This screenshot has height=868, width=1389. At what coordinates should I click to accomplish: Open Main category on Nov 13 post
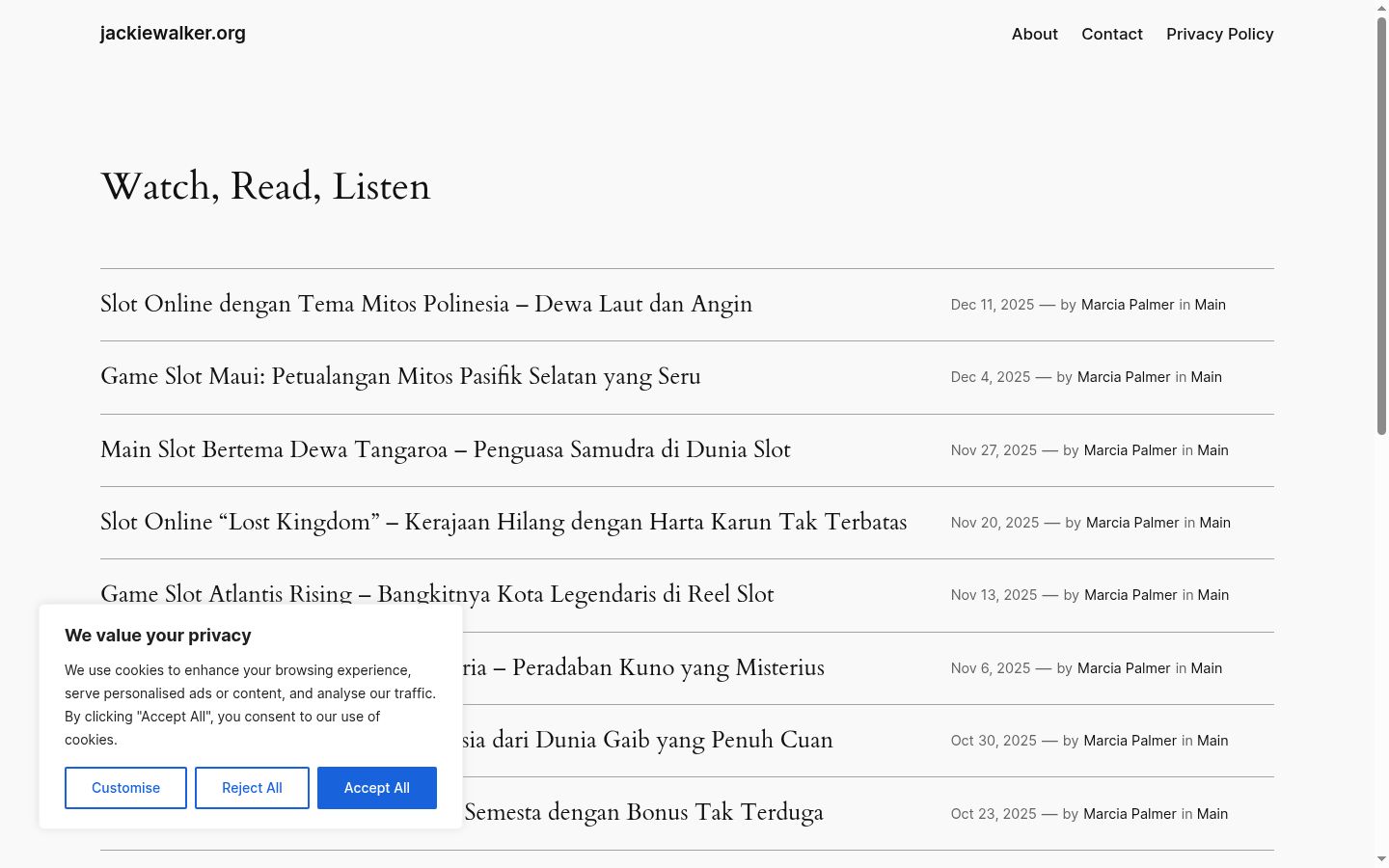[x=1213, y=595]
